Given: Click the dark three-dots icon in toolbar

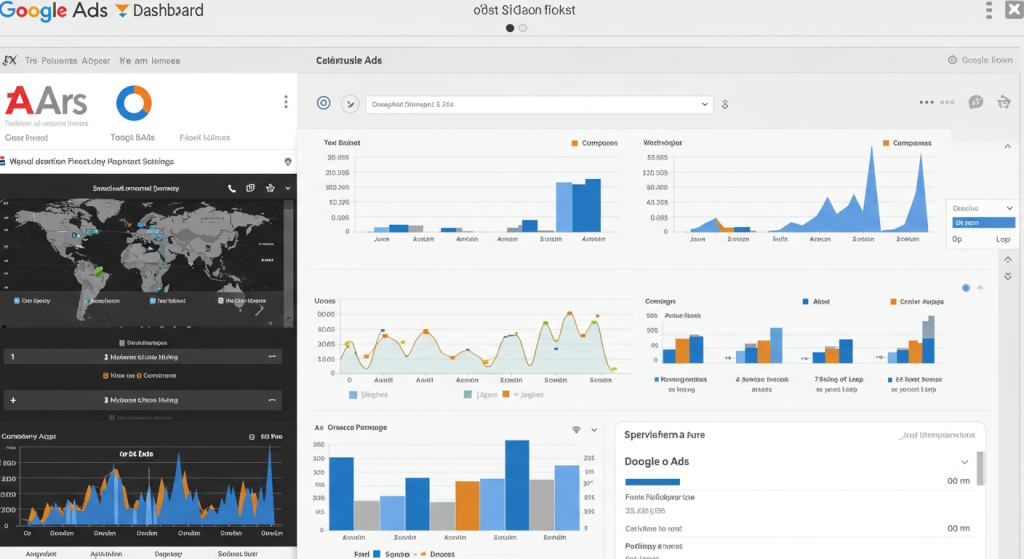Looking at the screenshot, I should [926, 103].
